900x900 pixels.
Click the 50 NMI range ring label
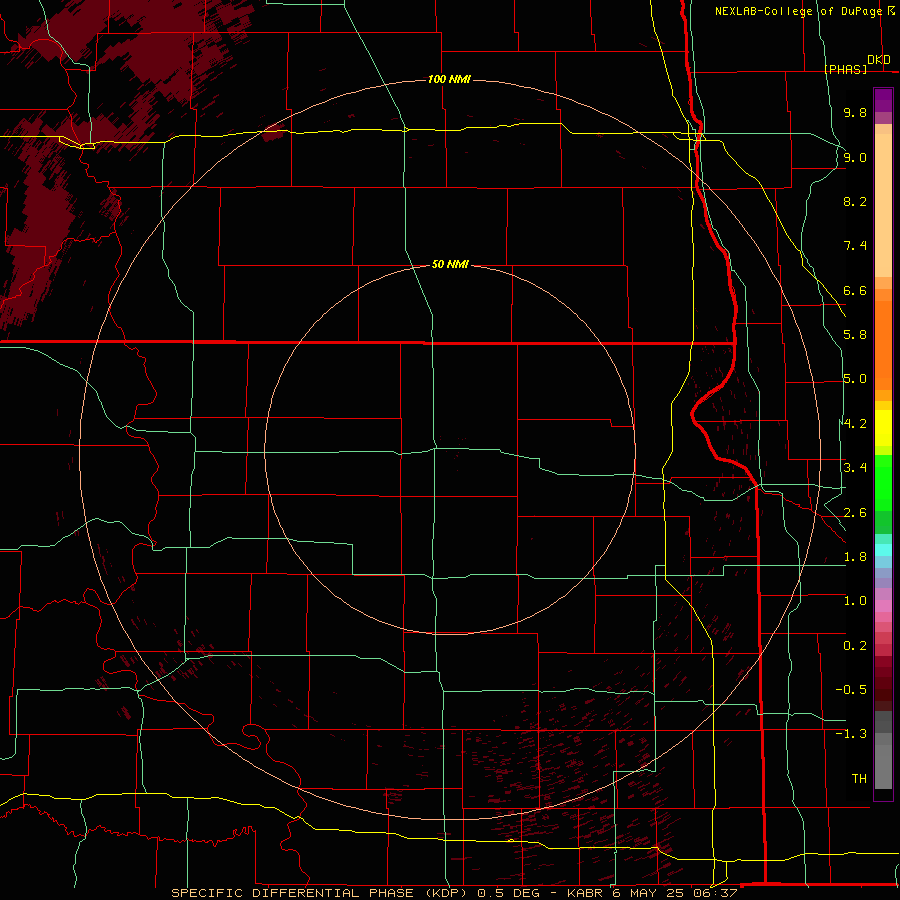pyautogui.click(x=450, y=264)
